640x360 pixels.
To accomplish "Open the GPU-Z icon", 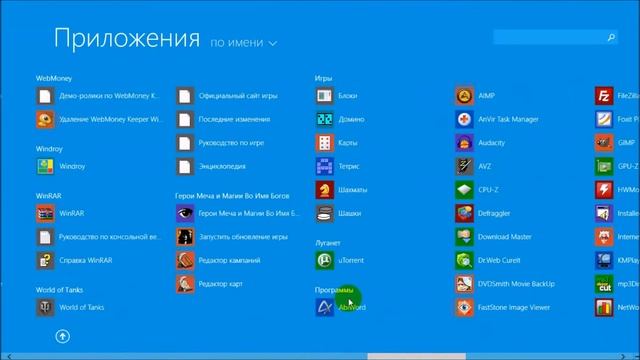I will coord(604,166).
